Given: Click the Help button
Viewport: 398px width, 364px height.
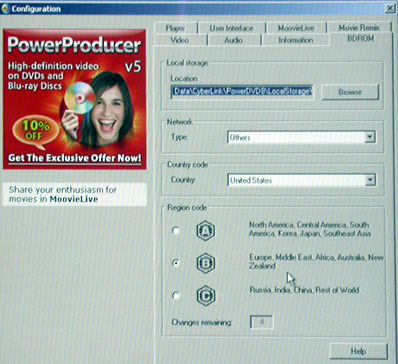Looking at the screenshot, I should coord(359,351).
